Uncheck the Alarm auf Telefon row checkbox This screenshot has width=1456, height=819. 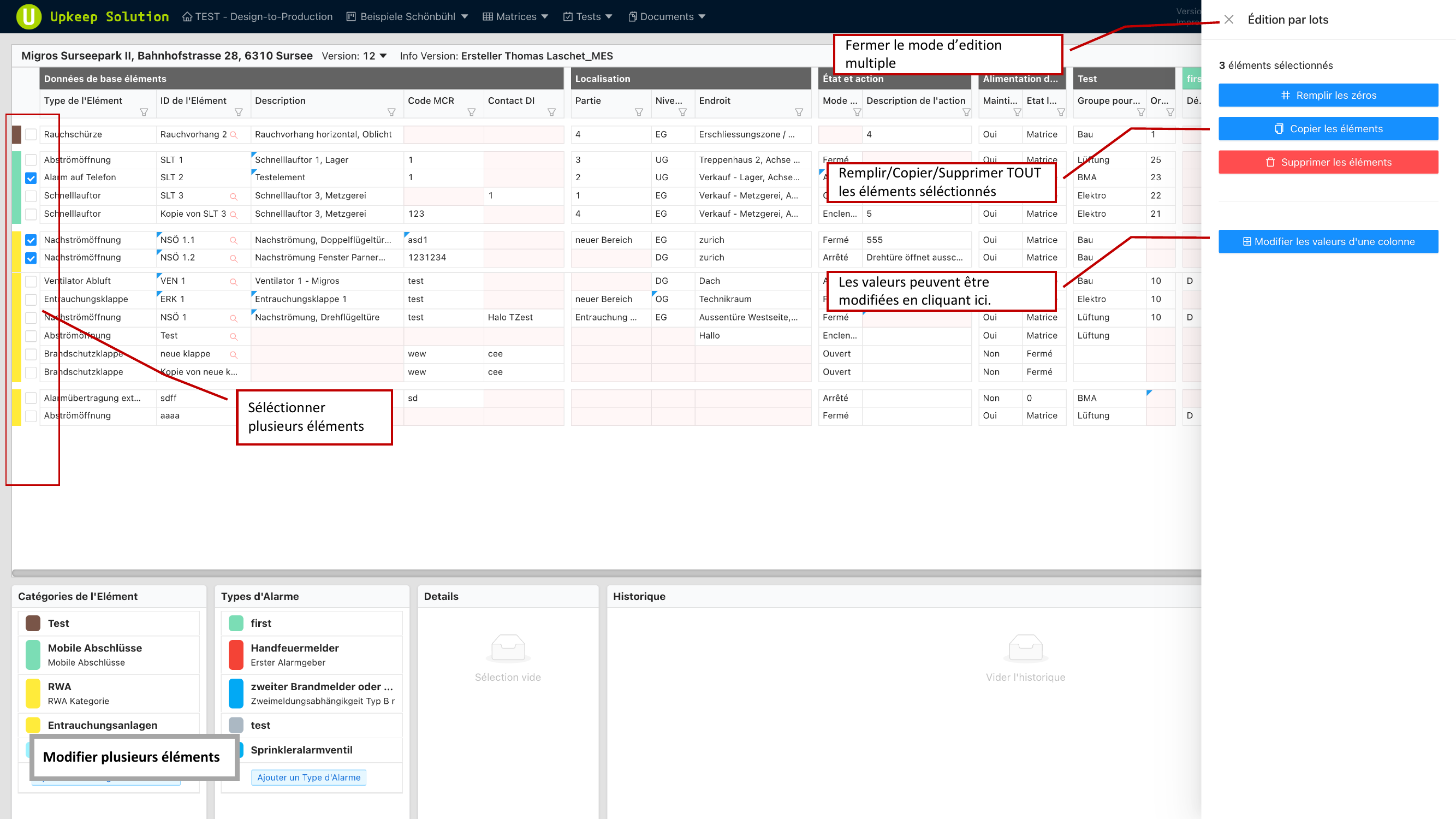point(31,178)
